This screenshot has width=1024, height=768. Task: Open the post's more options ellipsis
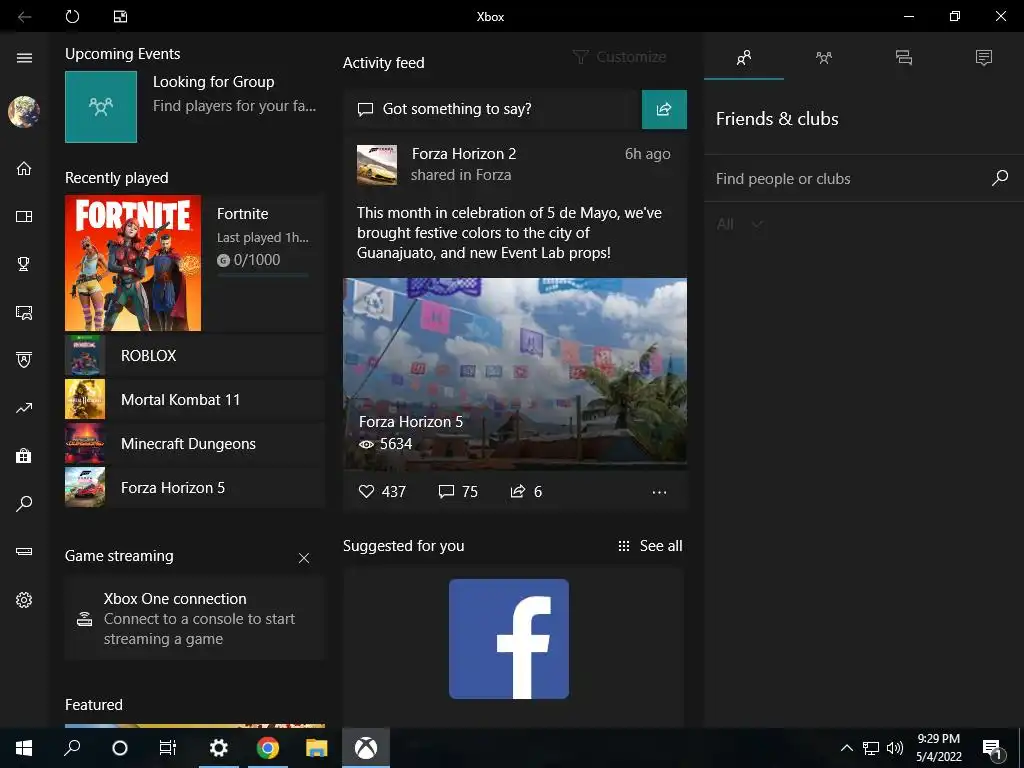click(x=660, y=492)
